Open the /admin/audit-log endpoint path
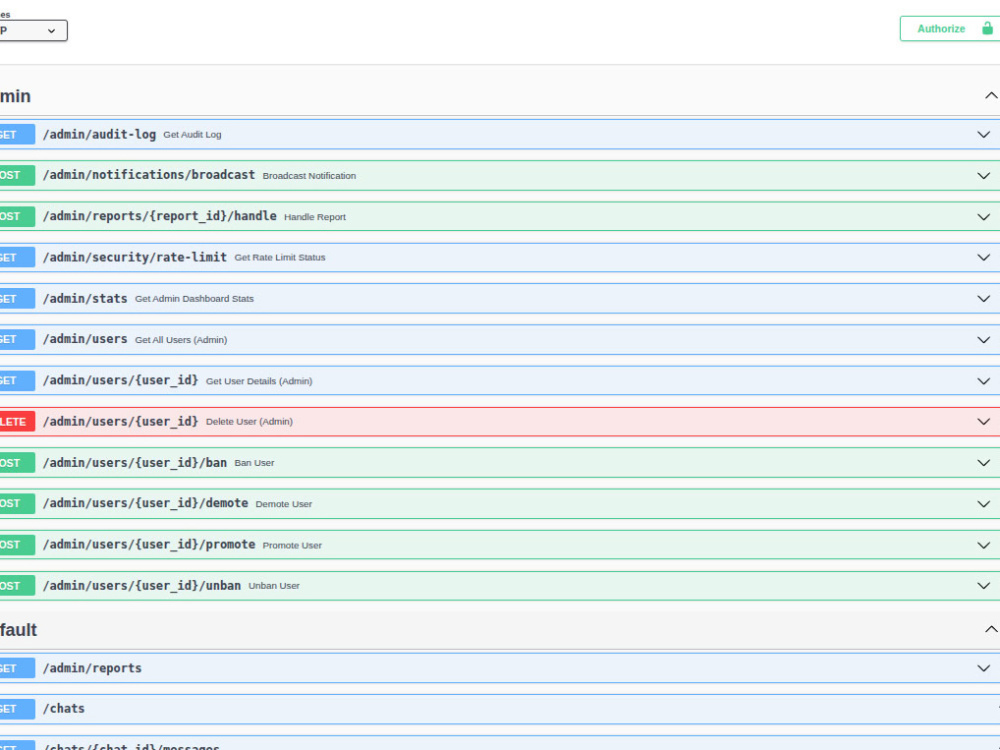The image size is (1000, 750). (99, 135)
